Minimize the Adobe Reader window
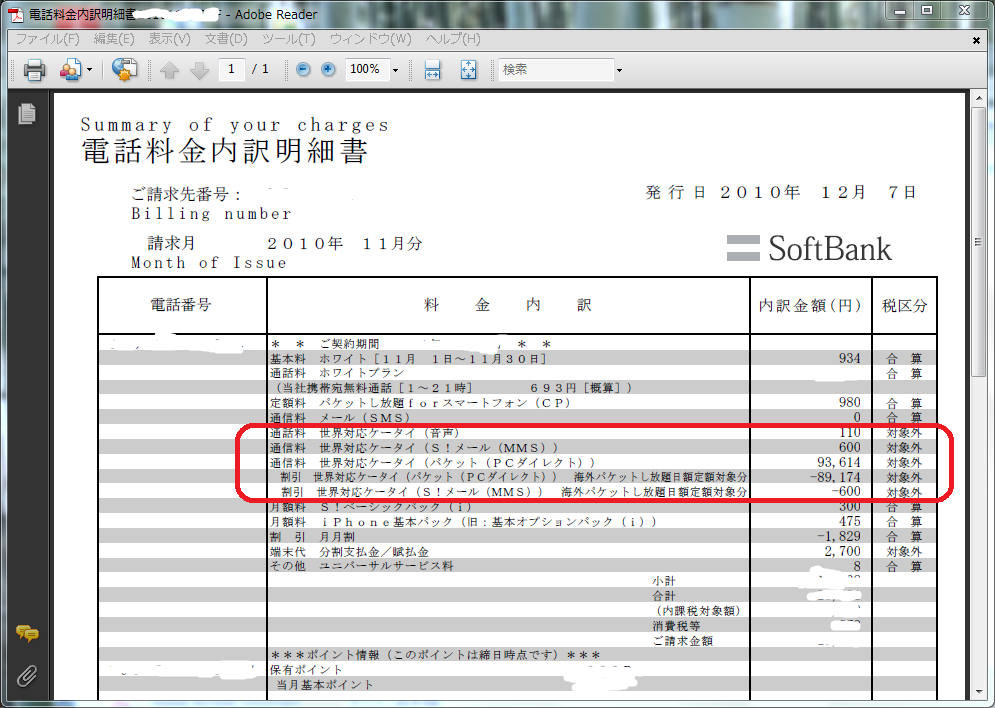 pyautogui.click(x=899, y=11)
